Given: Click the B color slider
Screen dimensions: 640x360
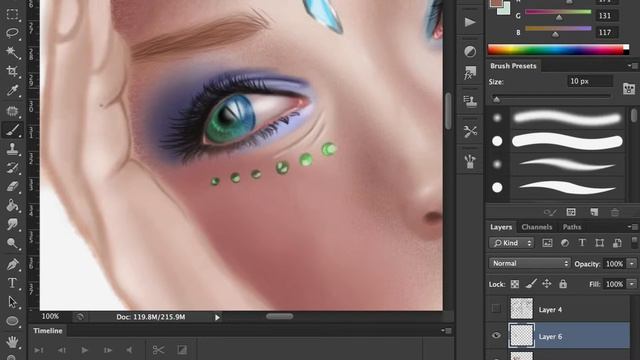Looking at the screenshot, I should point(558,29).
